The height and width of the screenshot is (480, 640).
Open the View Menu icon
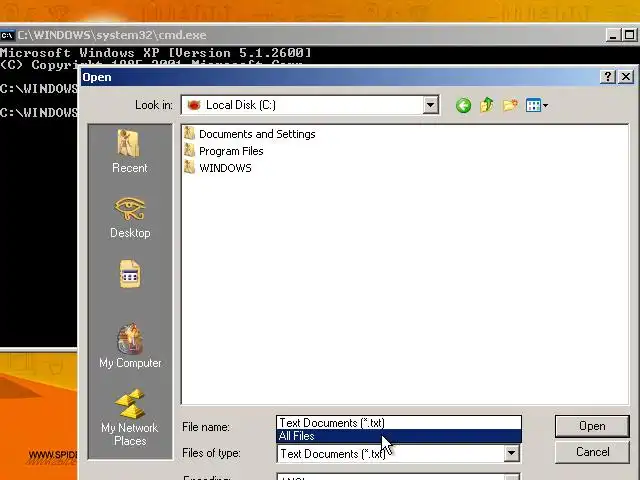(533, 105)
